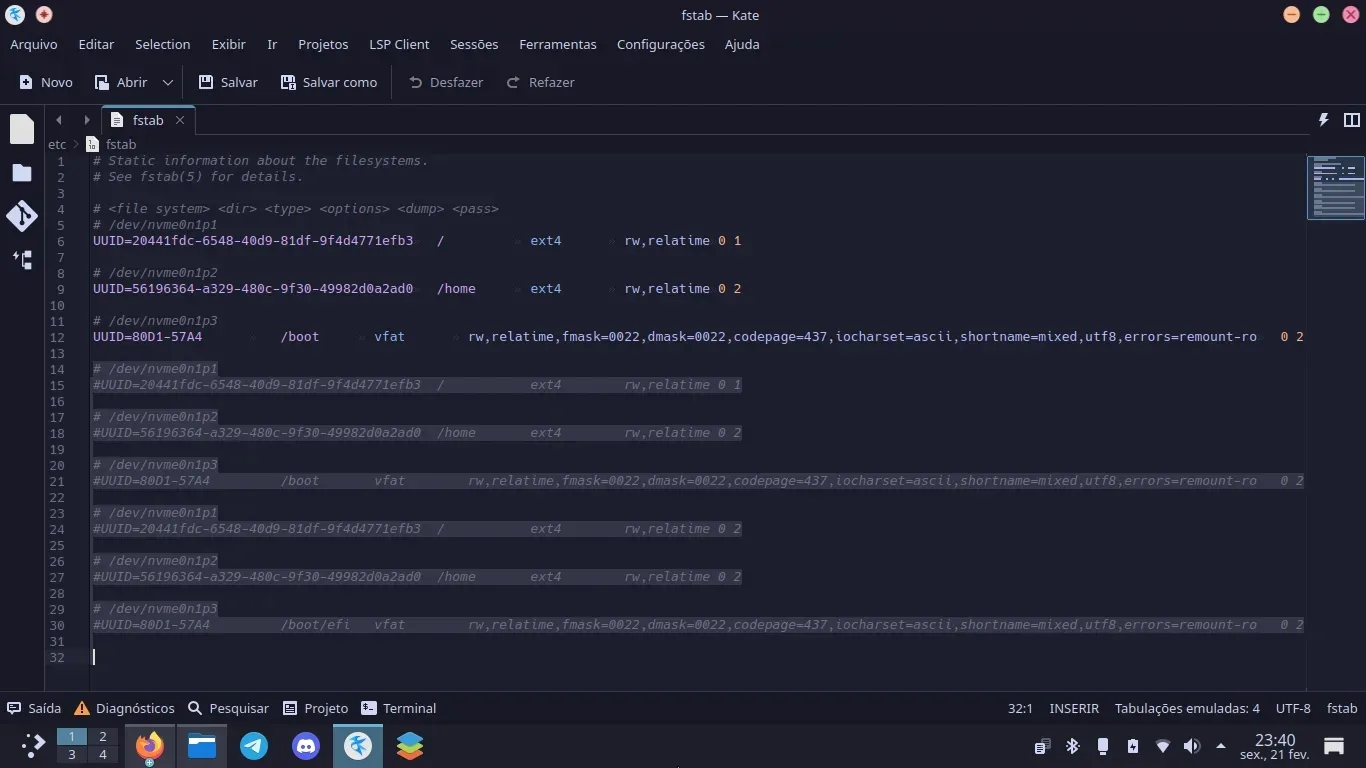The height and width of the screenshot is (768, 1366).
Task: Click the document minimap scrollbar
Action: click(1335, 187)
